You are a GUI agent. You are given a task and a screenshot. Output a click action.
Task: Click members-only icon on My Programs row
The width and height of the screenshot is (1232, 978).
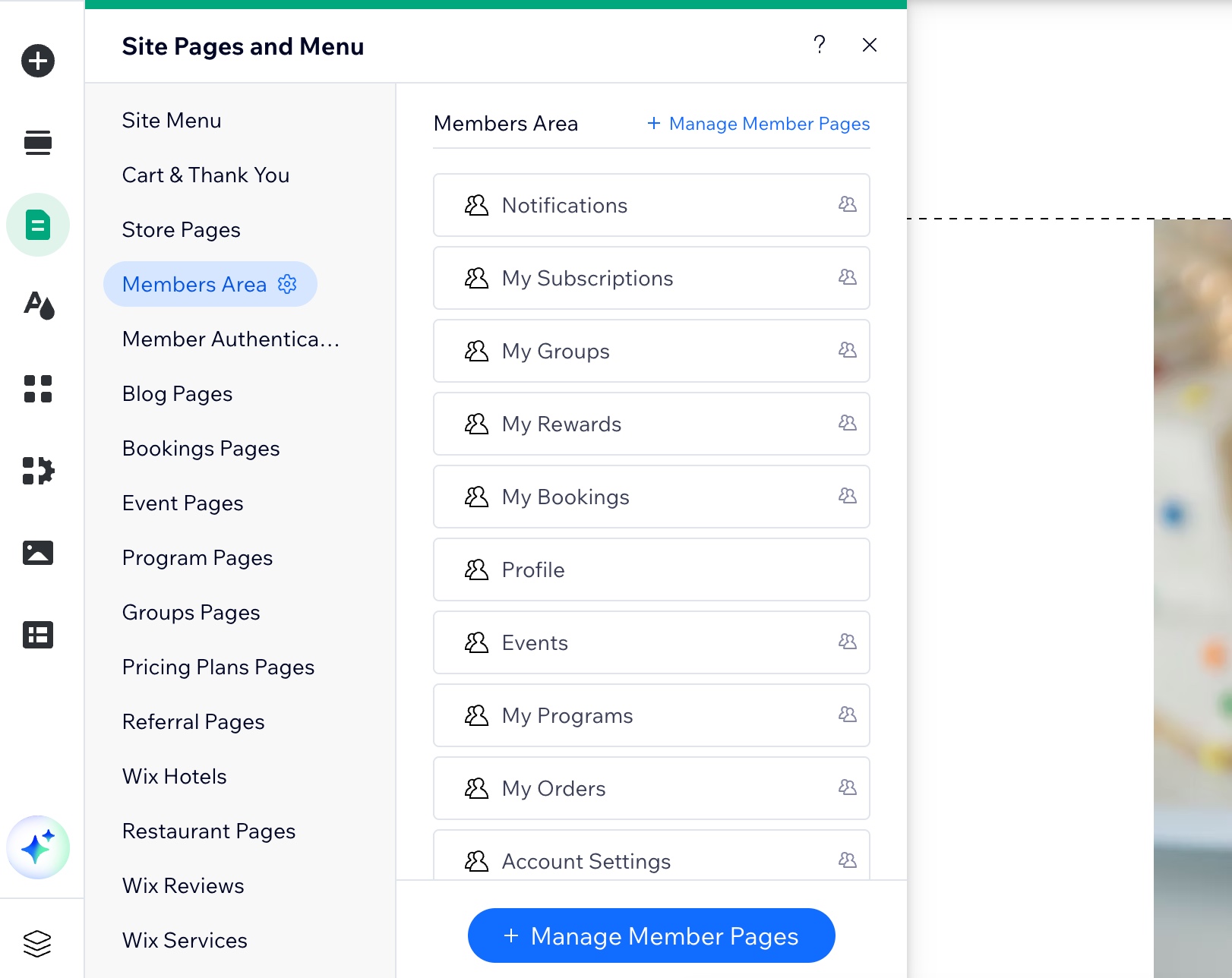click(x=848, y=715)
